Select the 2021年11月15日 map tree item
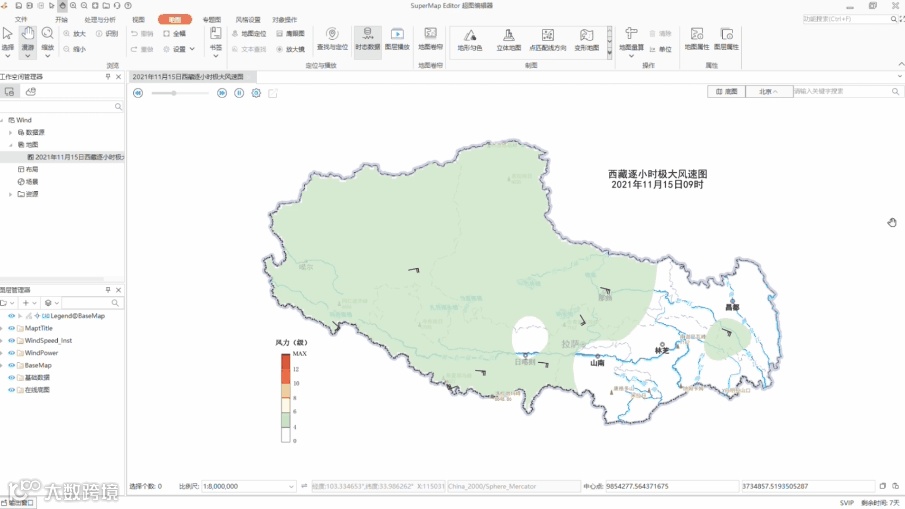Screen dimensions: 905x509 pyautogui.click(x=75, y=157)
